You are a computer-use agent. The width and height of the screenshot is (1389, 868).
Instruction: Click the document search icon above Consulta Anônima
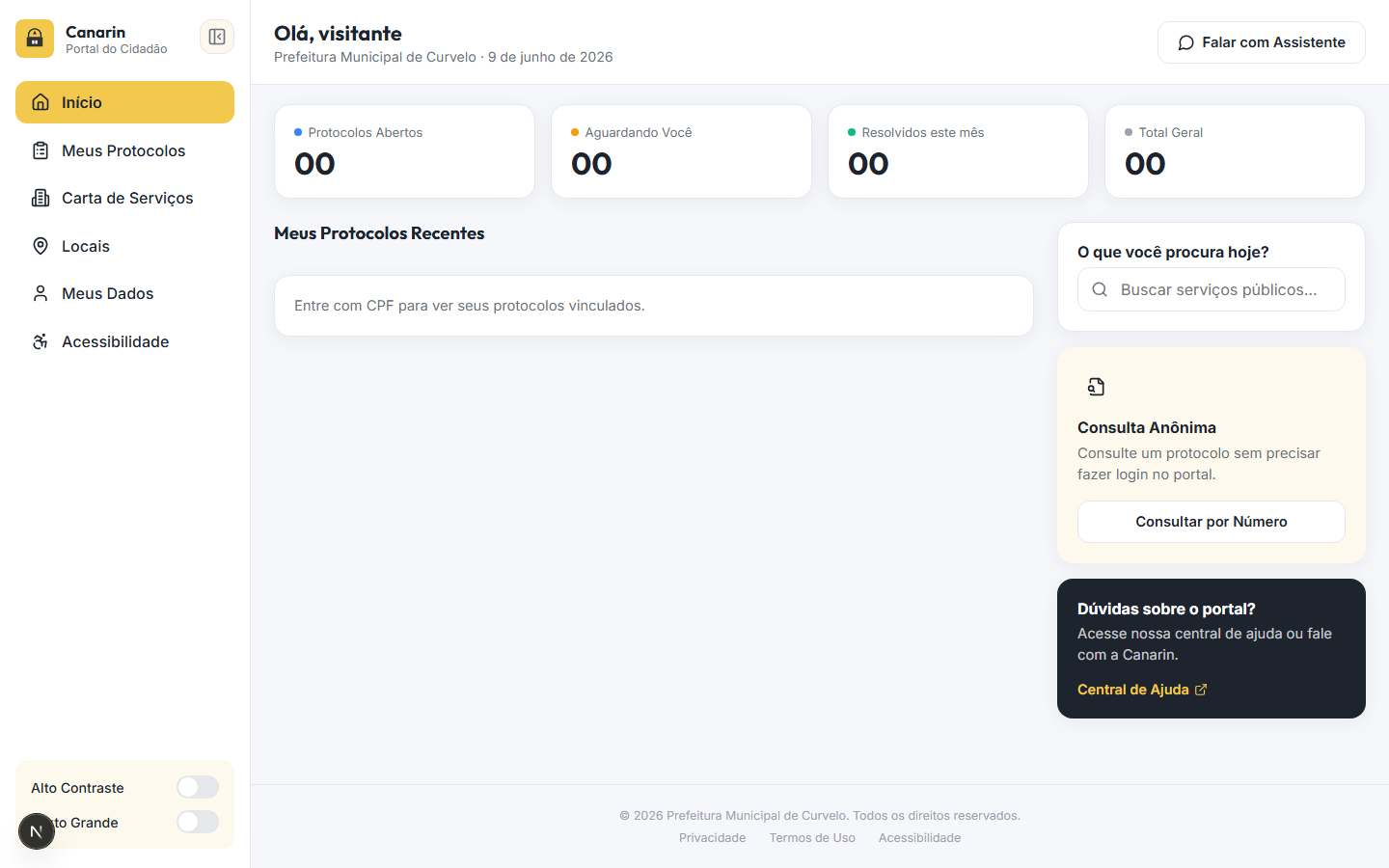pos(1096,387)
